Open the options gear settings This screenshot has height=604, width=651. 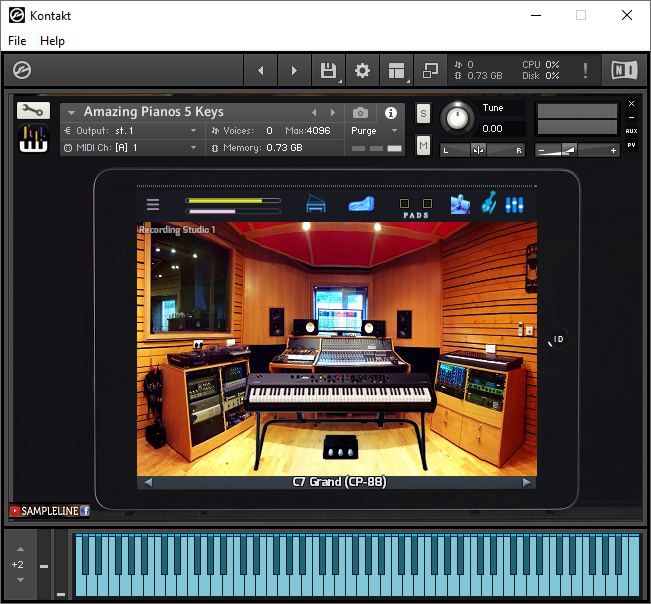click(x=362, y=71)
